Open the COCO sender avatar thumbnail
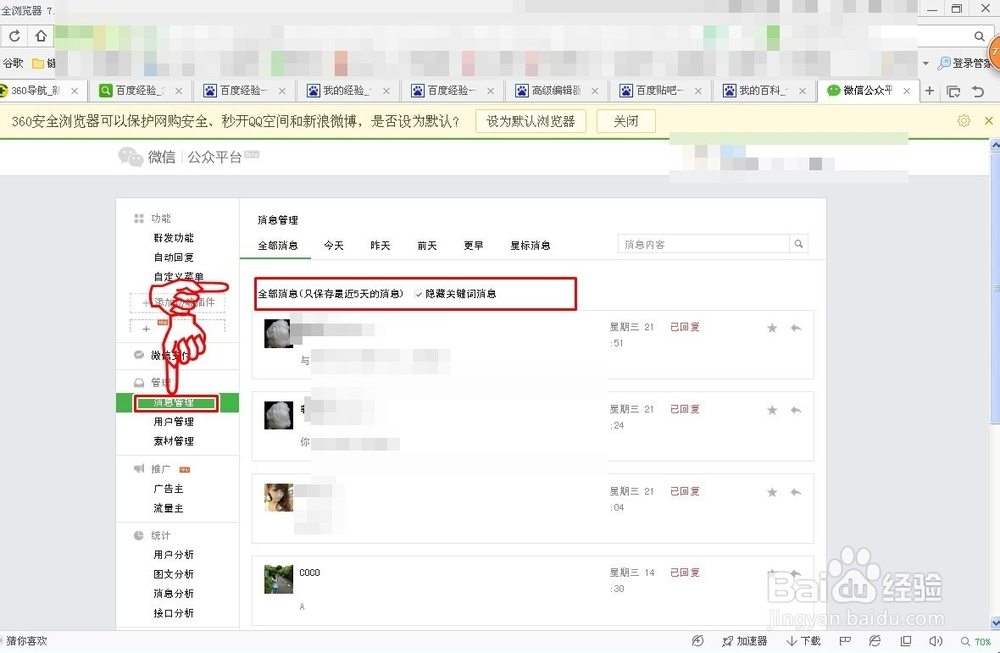 point(279,579)
